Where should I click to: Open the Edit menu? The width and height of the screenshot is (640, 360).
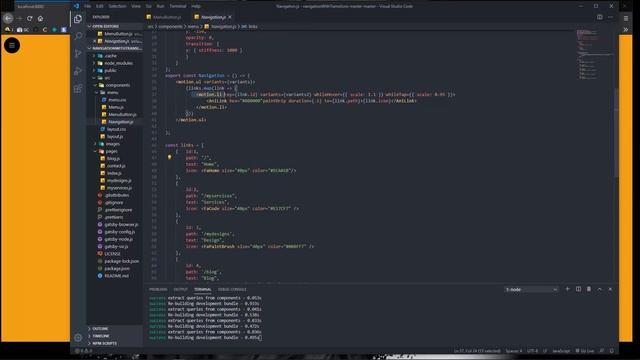click(100, 6)
